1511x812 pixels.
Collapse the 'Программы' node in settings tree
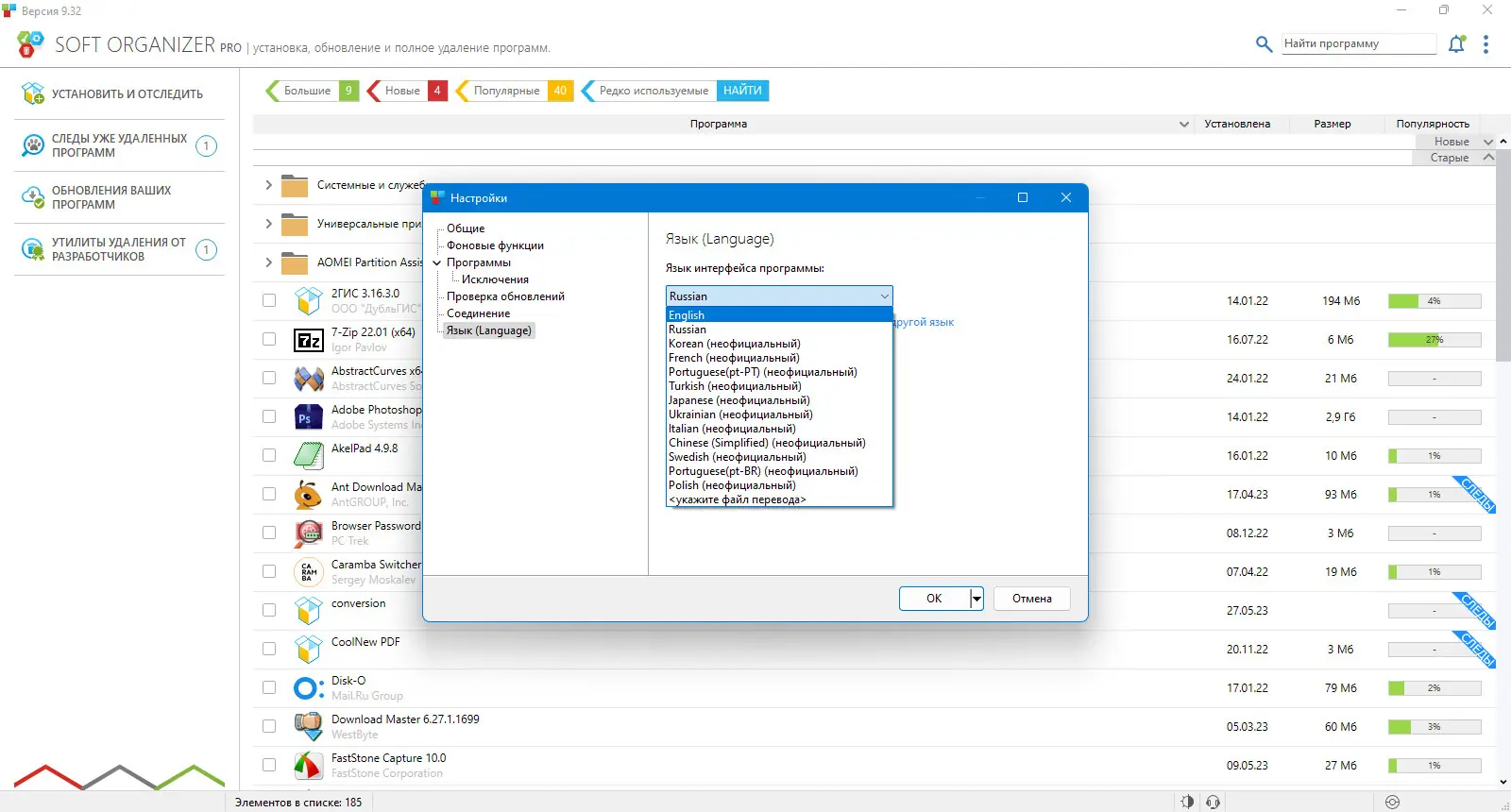(x=437, y=262)
